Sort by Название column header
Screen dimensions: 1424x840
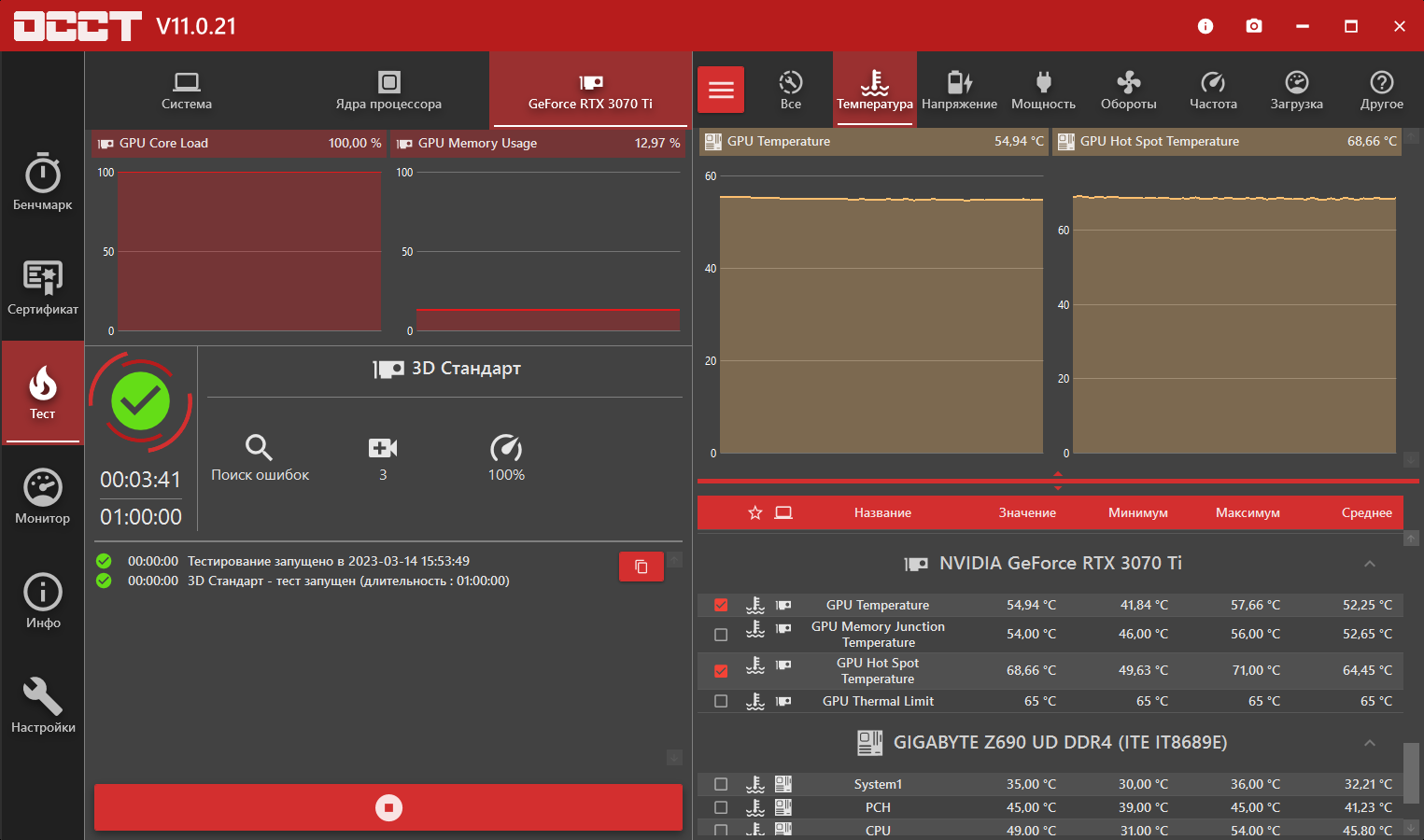pyautogui.click(x=882, y=513)
